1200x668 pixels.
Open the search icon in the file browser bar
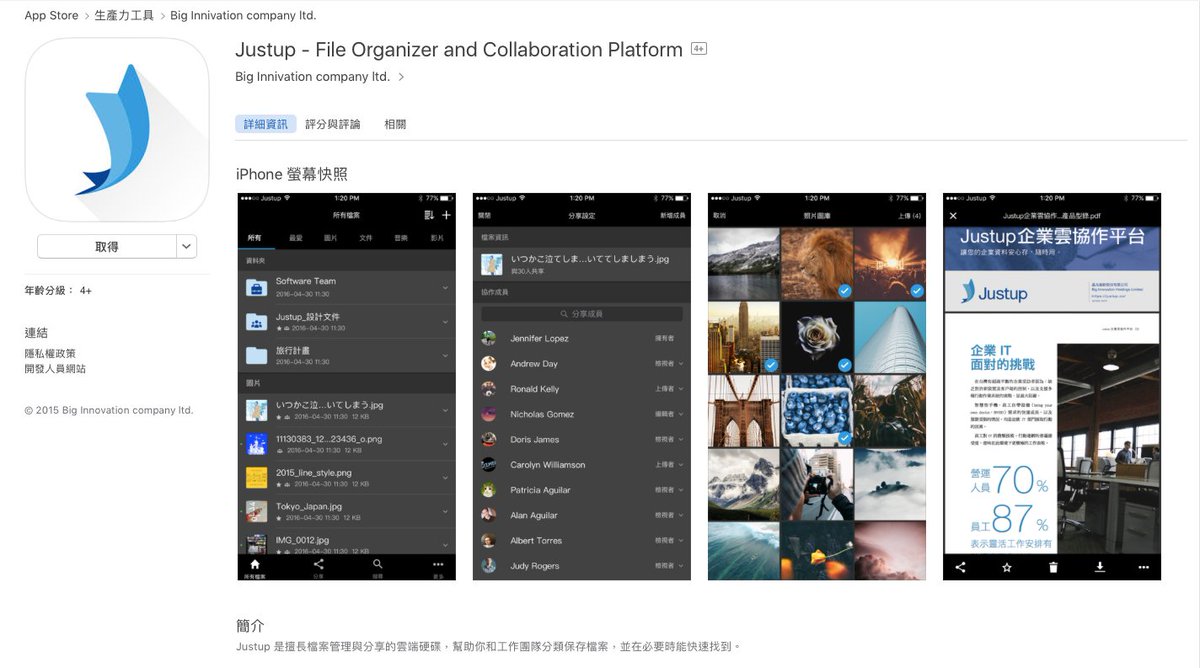pyautogui.click(x=377, y=564)
